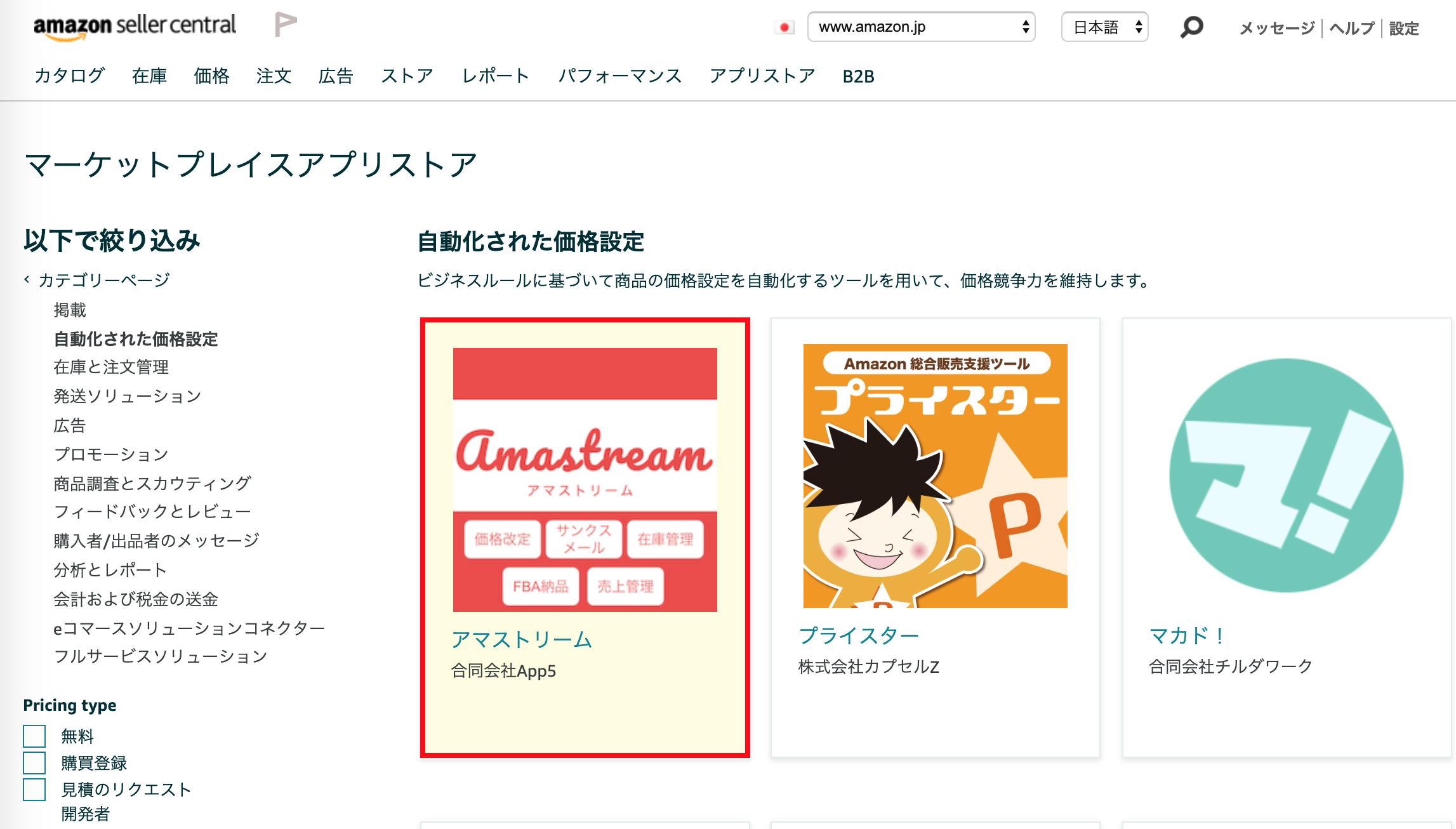
Task: Open the 価格 menu
Action: 211,76
